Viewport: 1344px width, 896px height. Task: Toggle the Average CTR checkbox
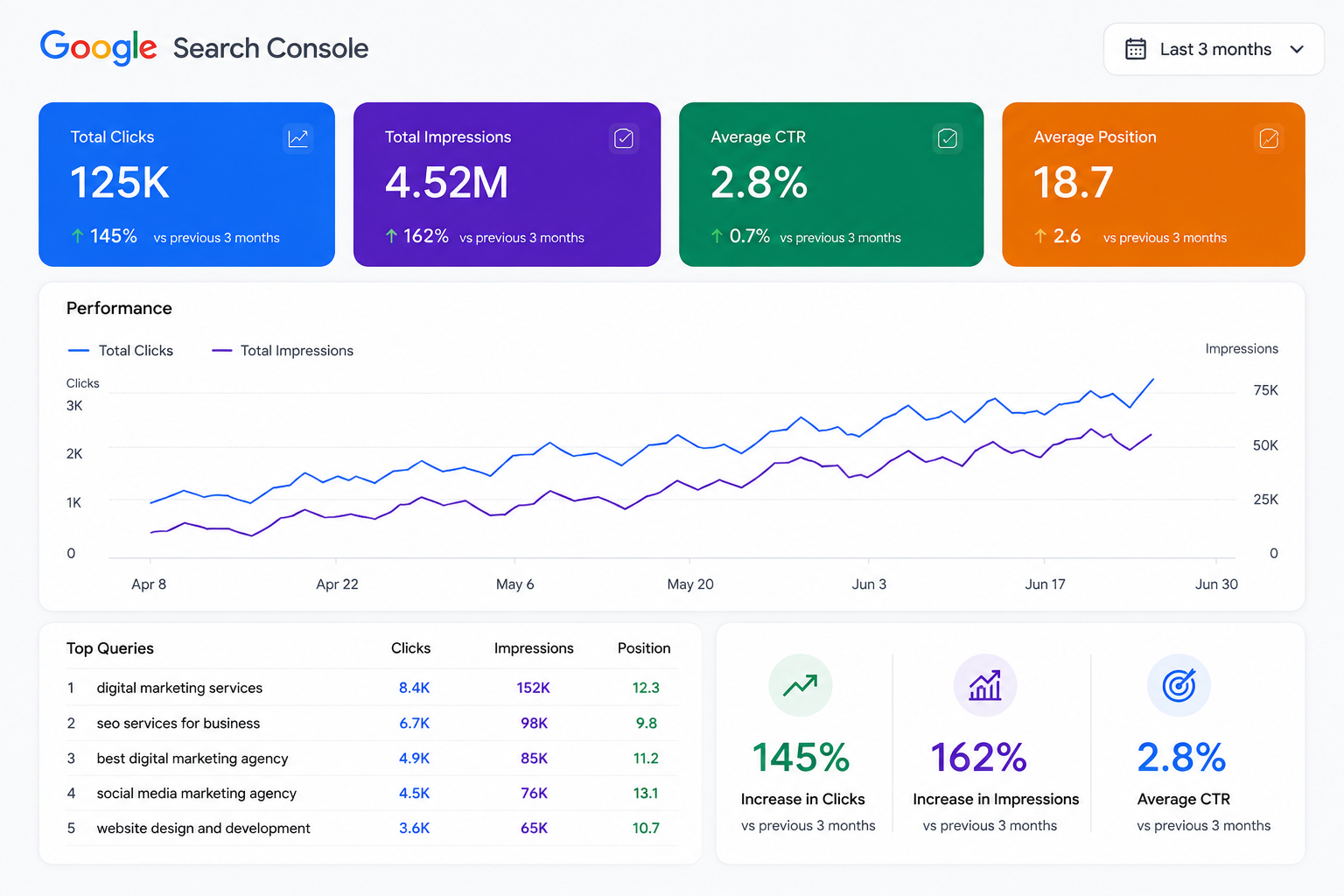coord(948,138)
